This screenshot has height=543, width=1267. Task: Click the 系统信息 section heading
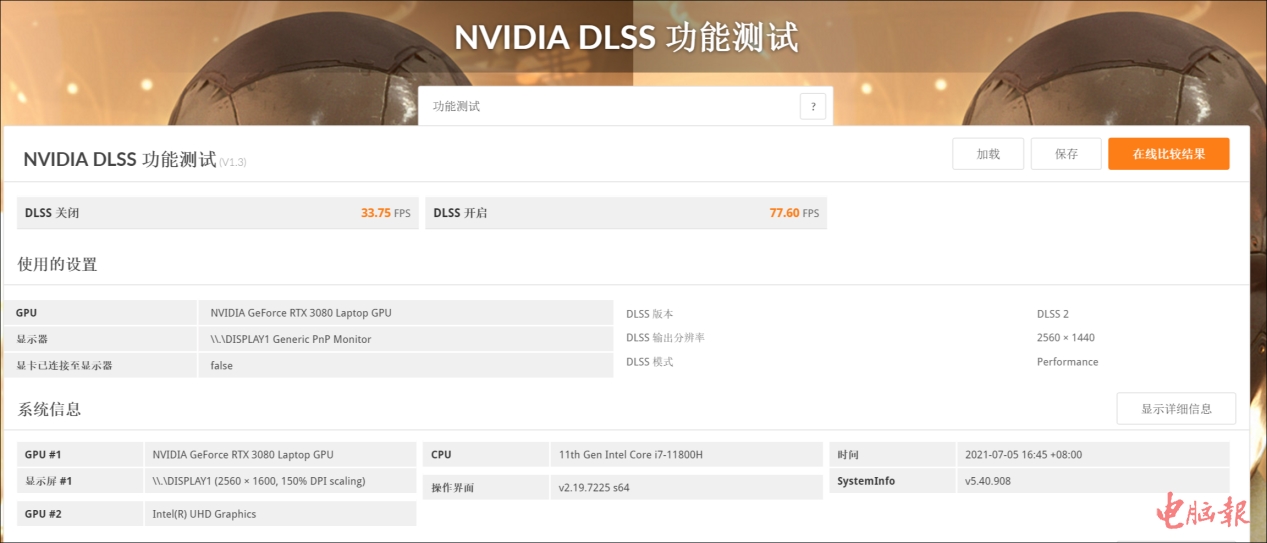49,409
